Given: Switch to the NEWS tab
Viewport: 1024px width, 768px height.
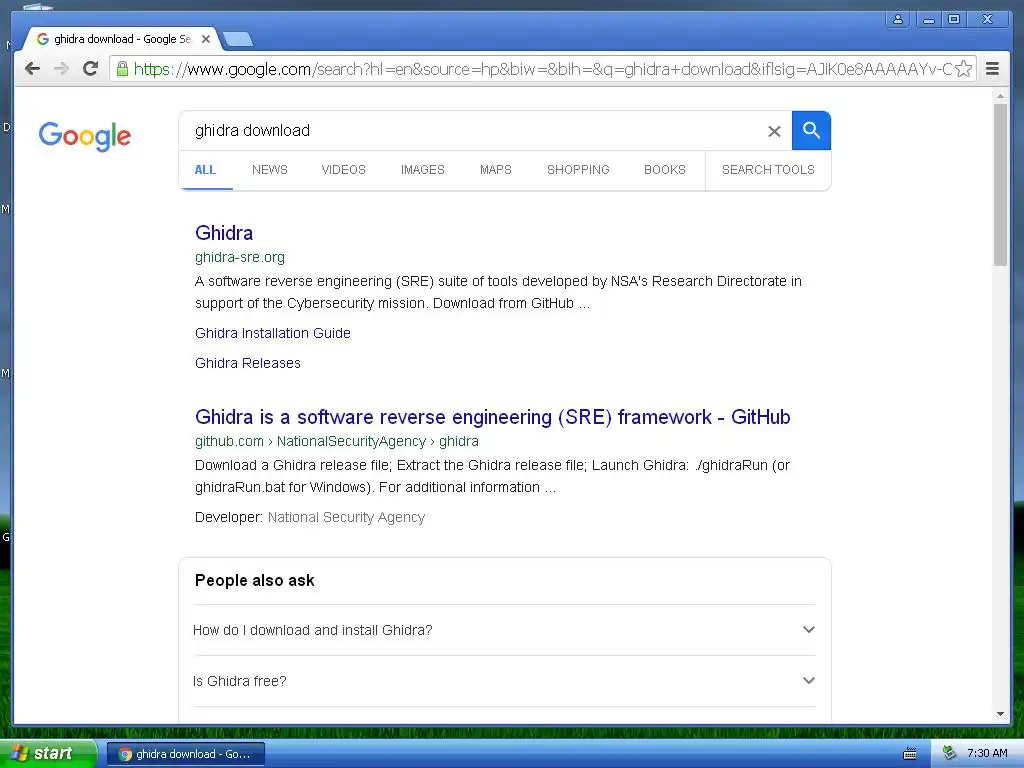Looking at the screenshot, I should click(270, 170).
